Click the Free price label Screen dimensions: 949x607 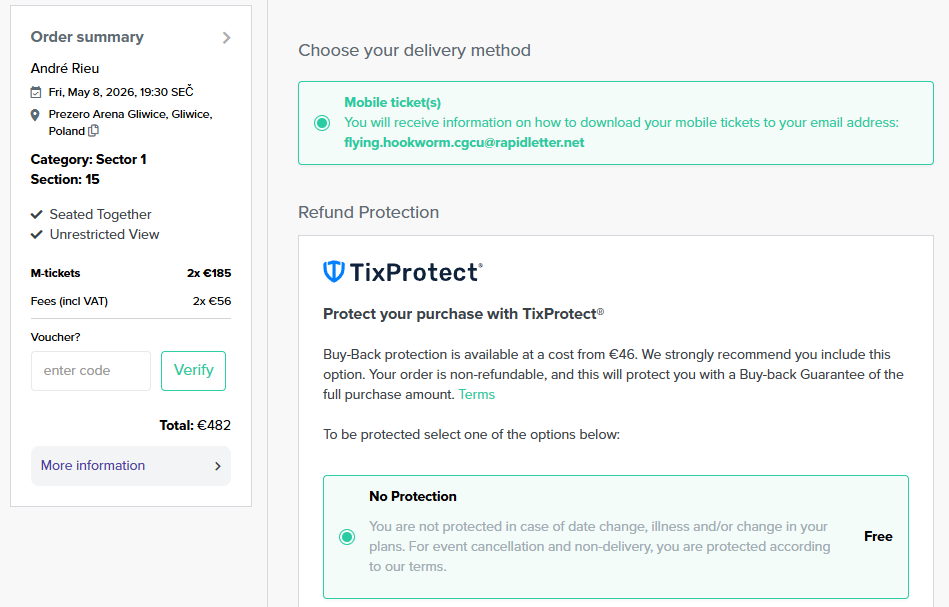[x=878, y=536]
